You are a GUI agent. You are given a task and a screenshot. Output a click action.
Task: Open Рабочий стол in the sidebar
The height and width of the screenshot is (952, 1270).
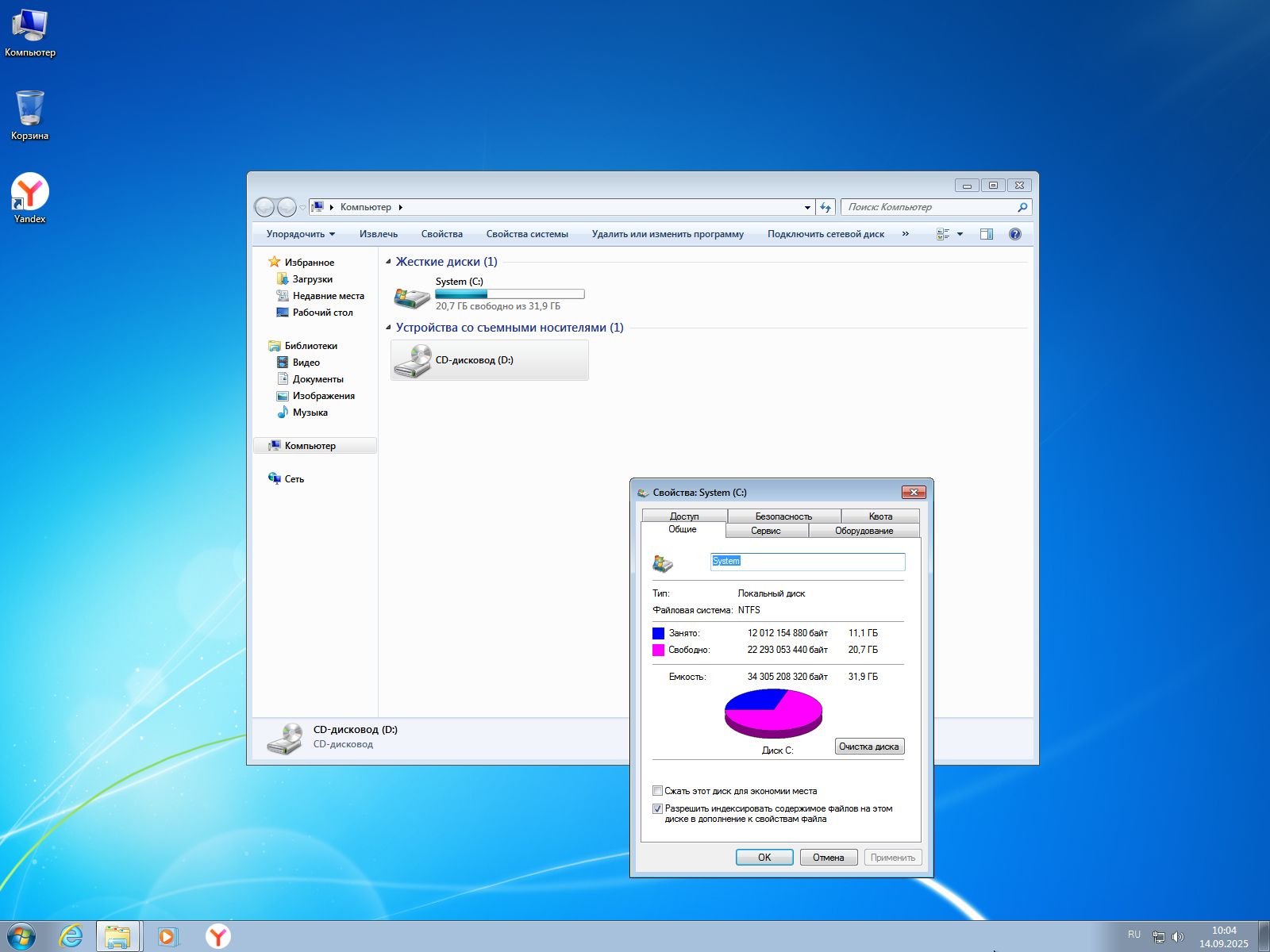coord(314,313)
